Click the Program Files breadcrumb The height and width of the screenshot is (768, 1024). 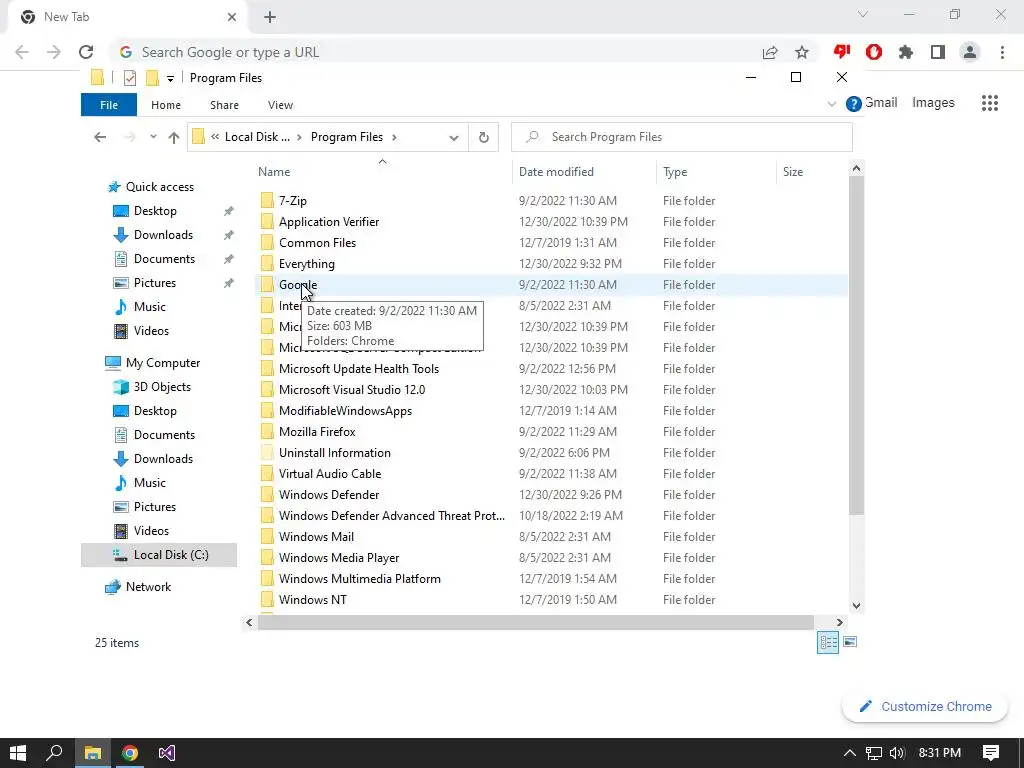coord(347,137)
